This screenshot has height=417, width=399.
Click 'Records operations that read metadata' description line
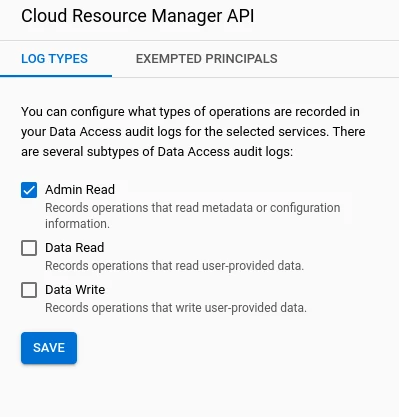[x=193, y=208]
